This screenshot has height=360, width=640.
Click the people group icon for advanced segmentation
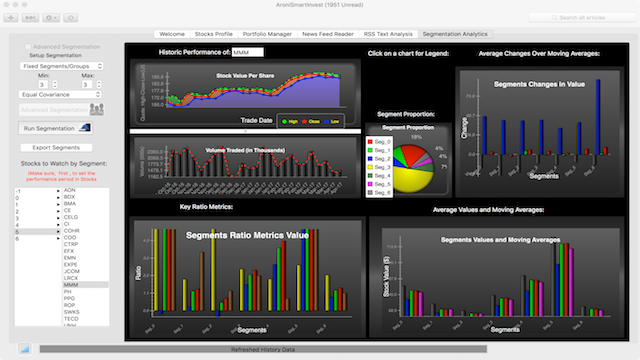click(x=97, y=109)
